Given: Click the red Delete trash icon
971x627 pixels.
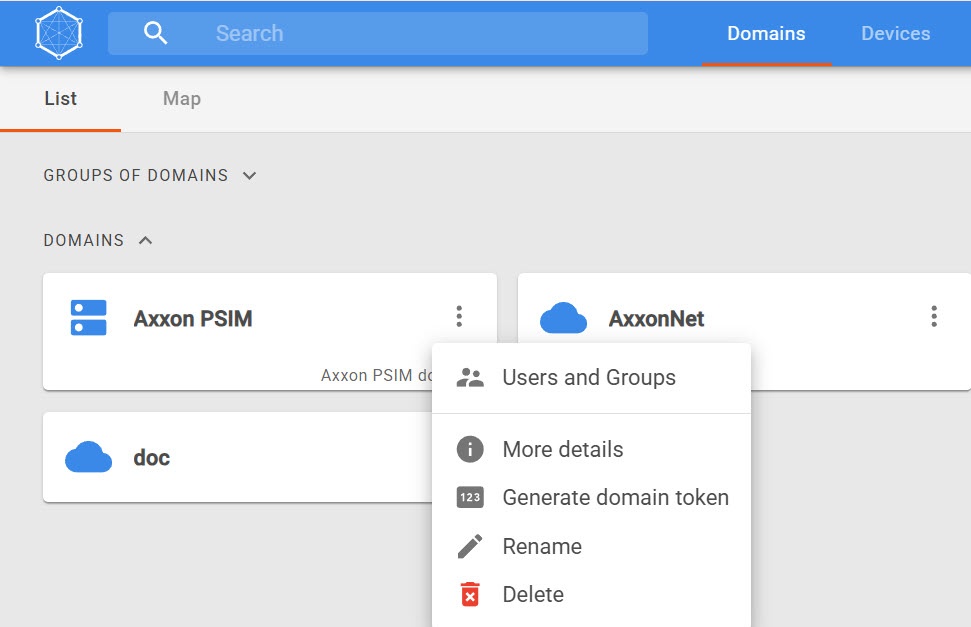Looking at the screenshot, I should 470,594.
